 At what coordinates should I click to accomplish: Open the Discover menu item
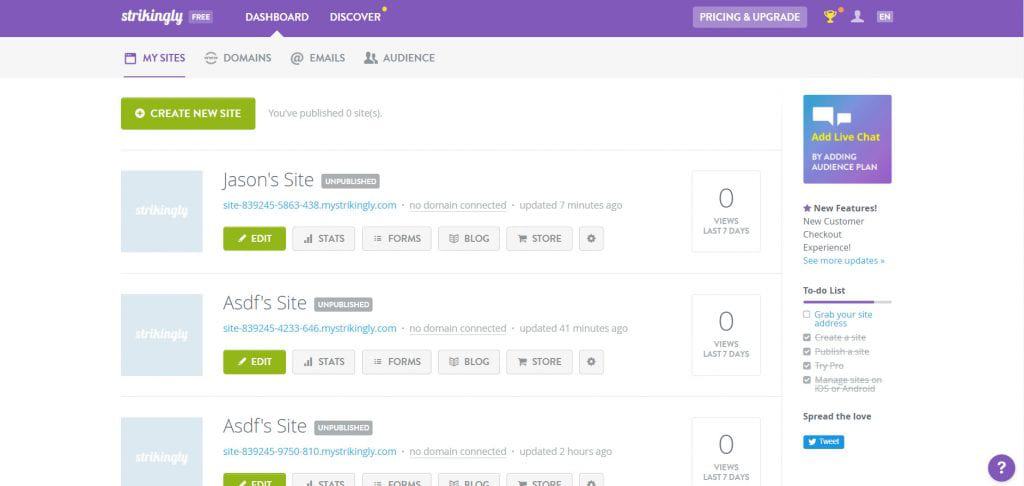click(355, 17)
